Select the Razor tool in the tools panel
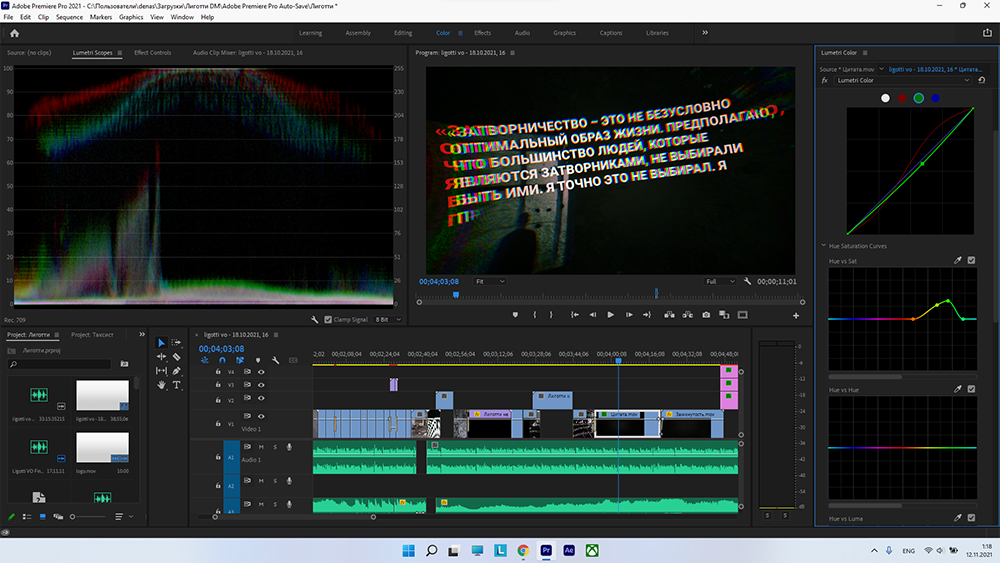This screenshot has width=1000, height=563. (x=177, y=356)
